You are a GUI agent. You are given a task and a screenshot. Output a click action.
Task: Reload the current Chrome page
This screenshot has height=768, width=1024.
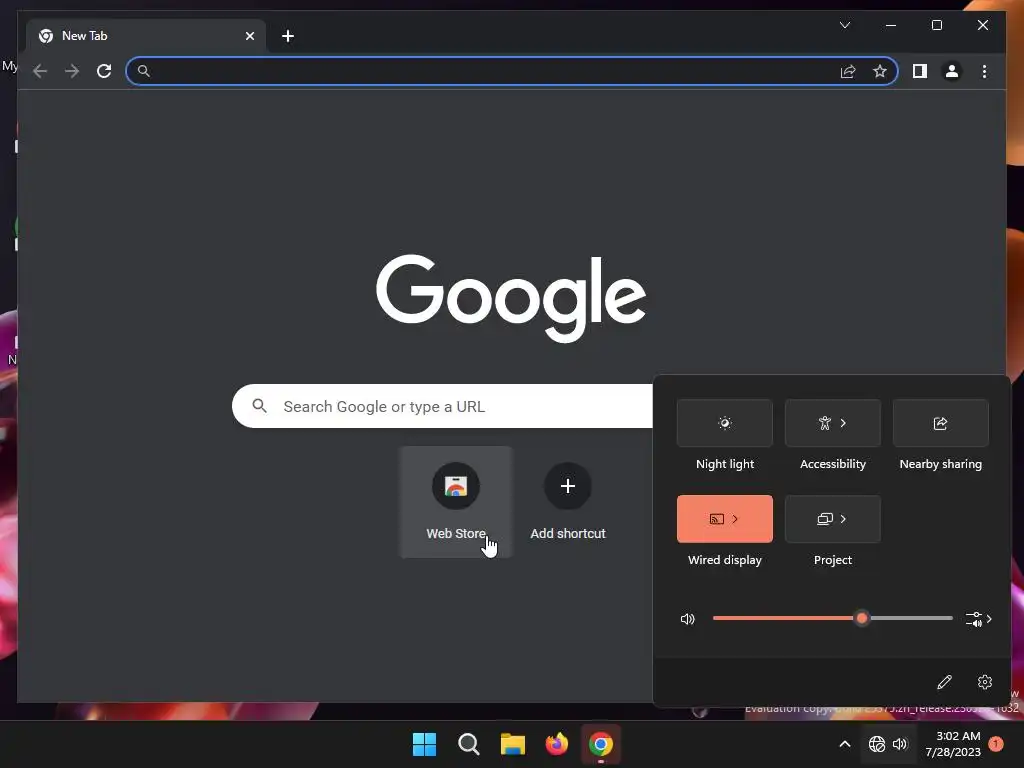tap(104, 71)
